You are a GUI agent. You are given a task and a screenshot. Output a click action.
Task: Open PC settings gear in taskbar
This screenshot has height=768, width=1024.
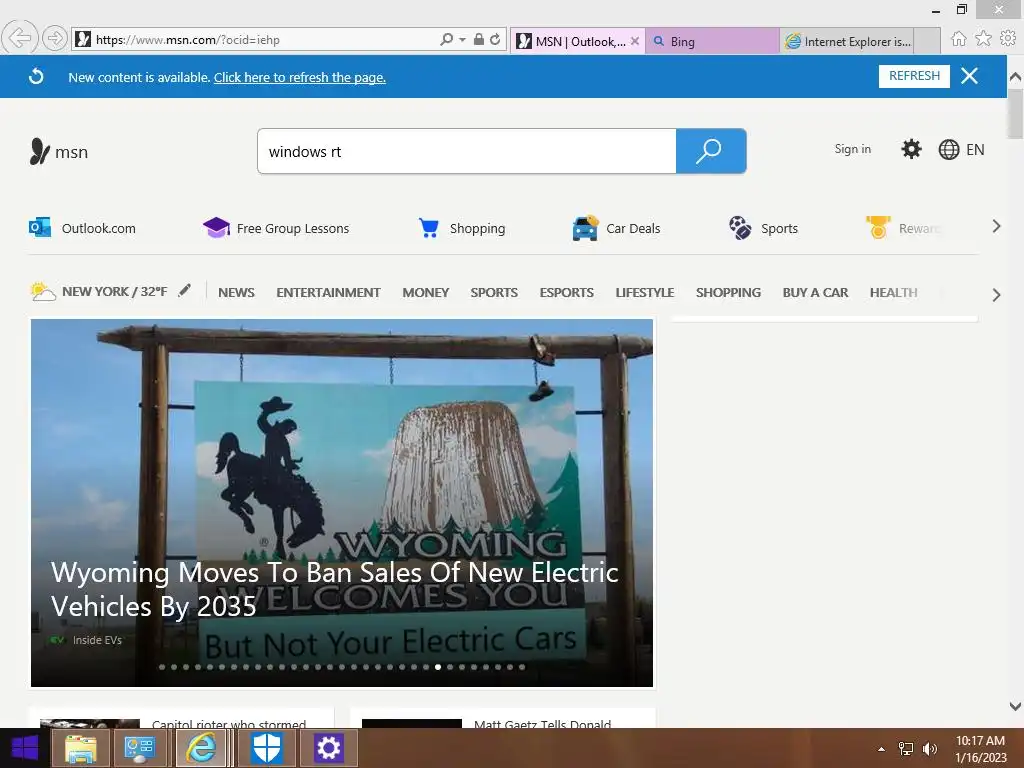coord(328,748)
